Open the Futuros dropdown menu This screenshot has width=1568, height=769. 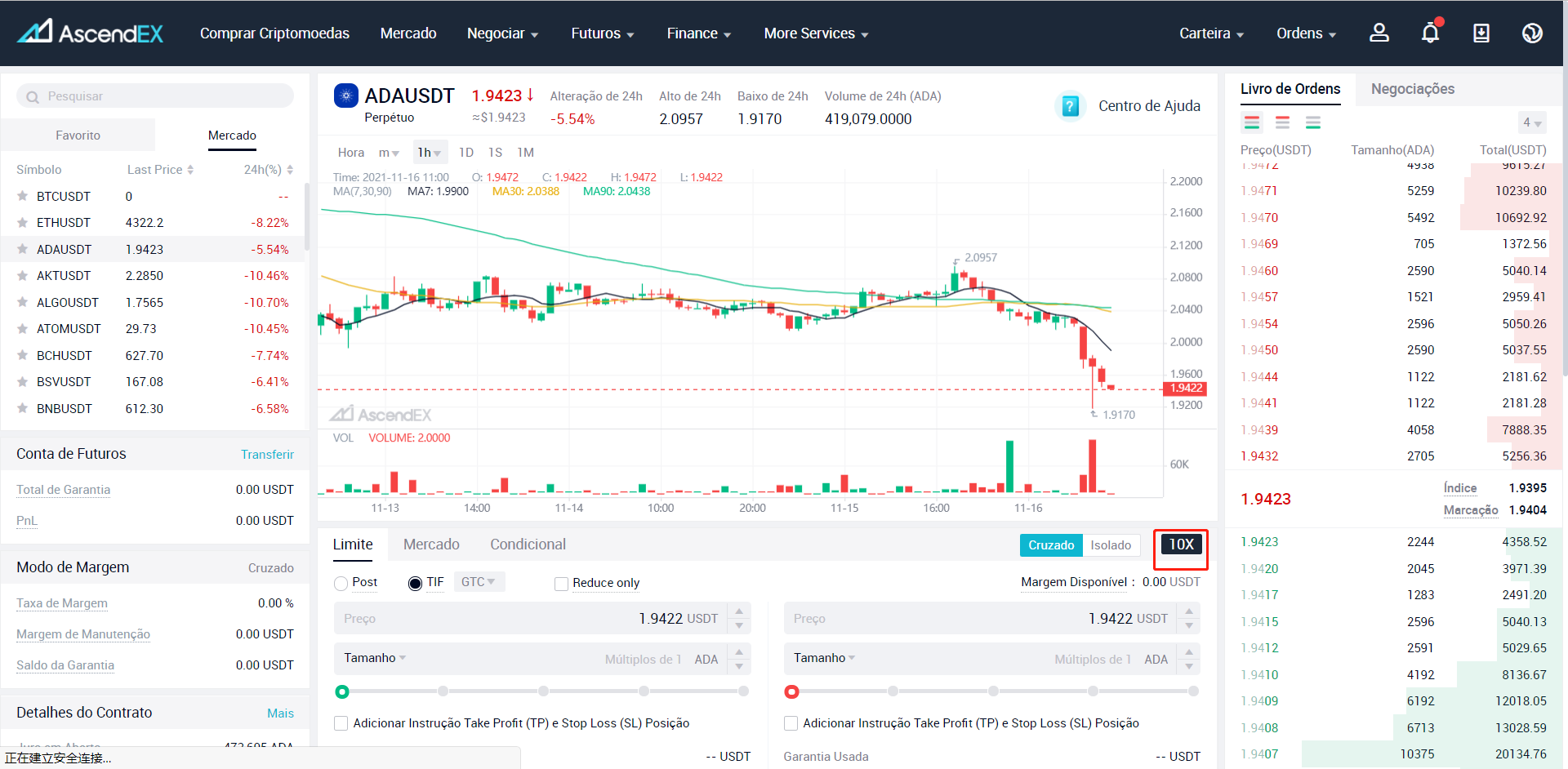[603, 33]
